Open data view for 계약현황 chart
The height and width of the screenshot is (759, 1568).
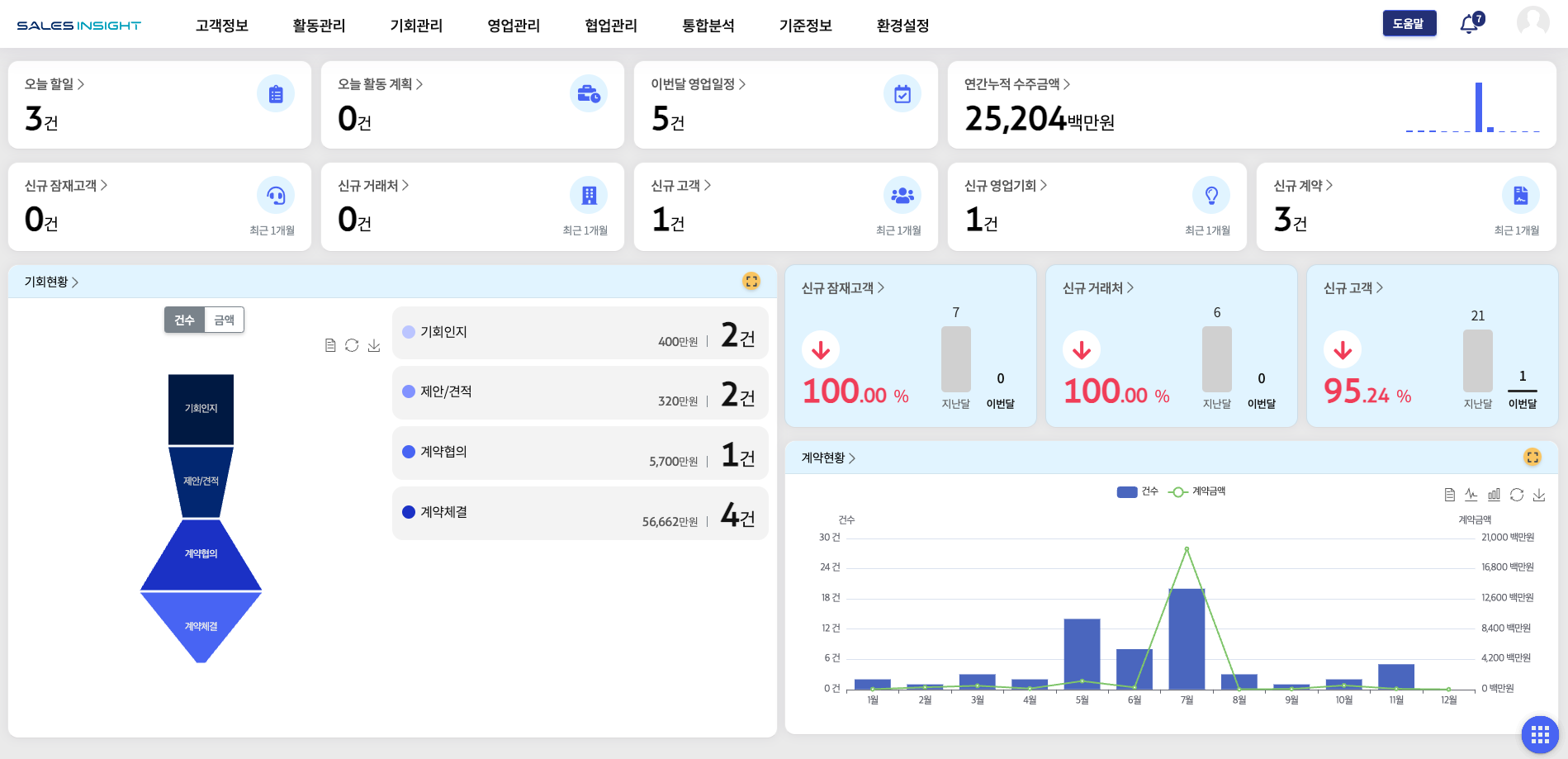click(1449, 495)
